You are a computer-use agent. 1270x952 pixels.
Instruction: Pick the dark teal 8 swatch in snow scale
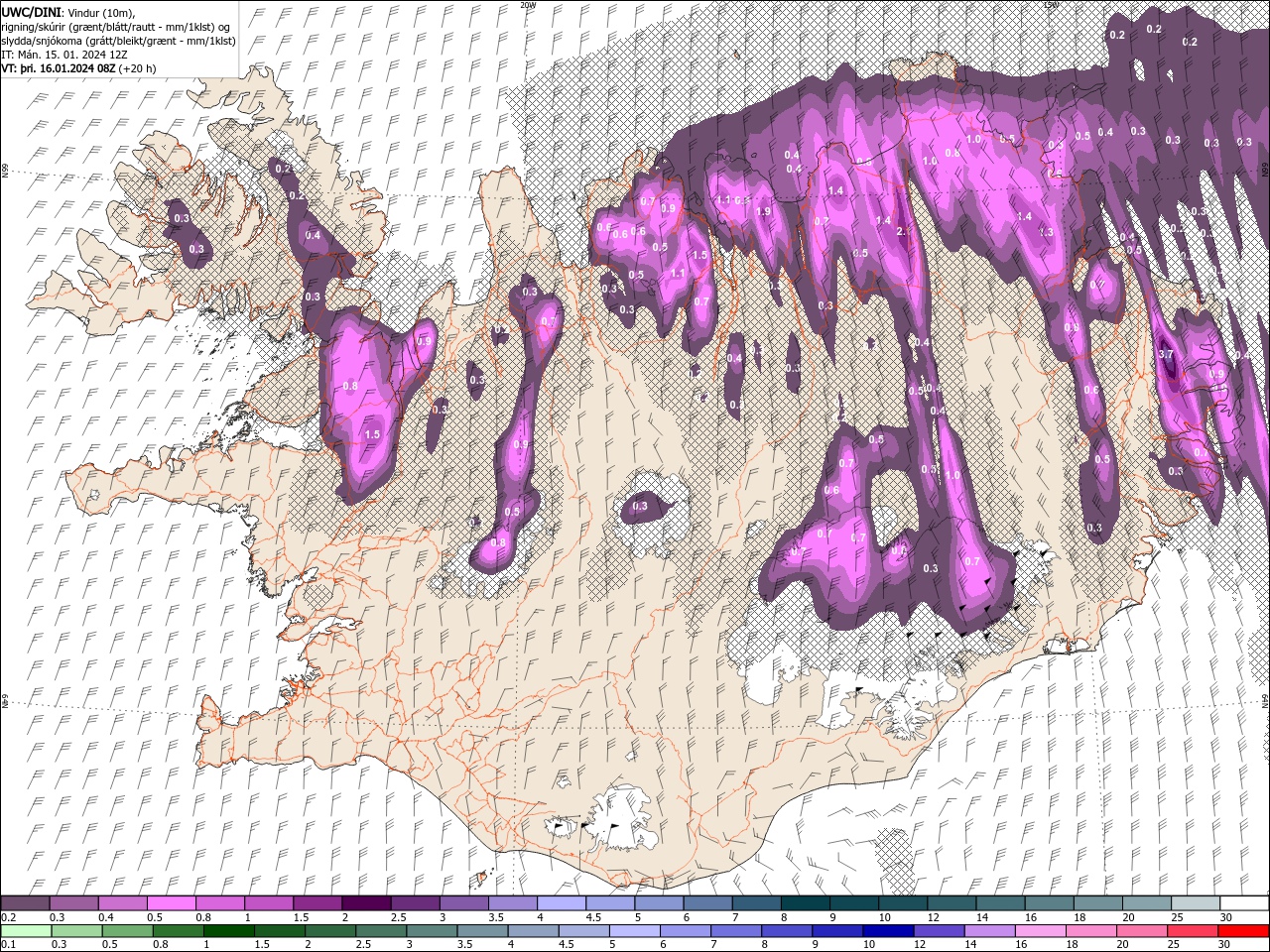(805, 902)
